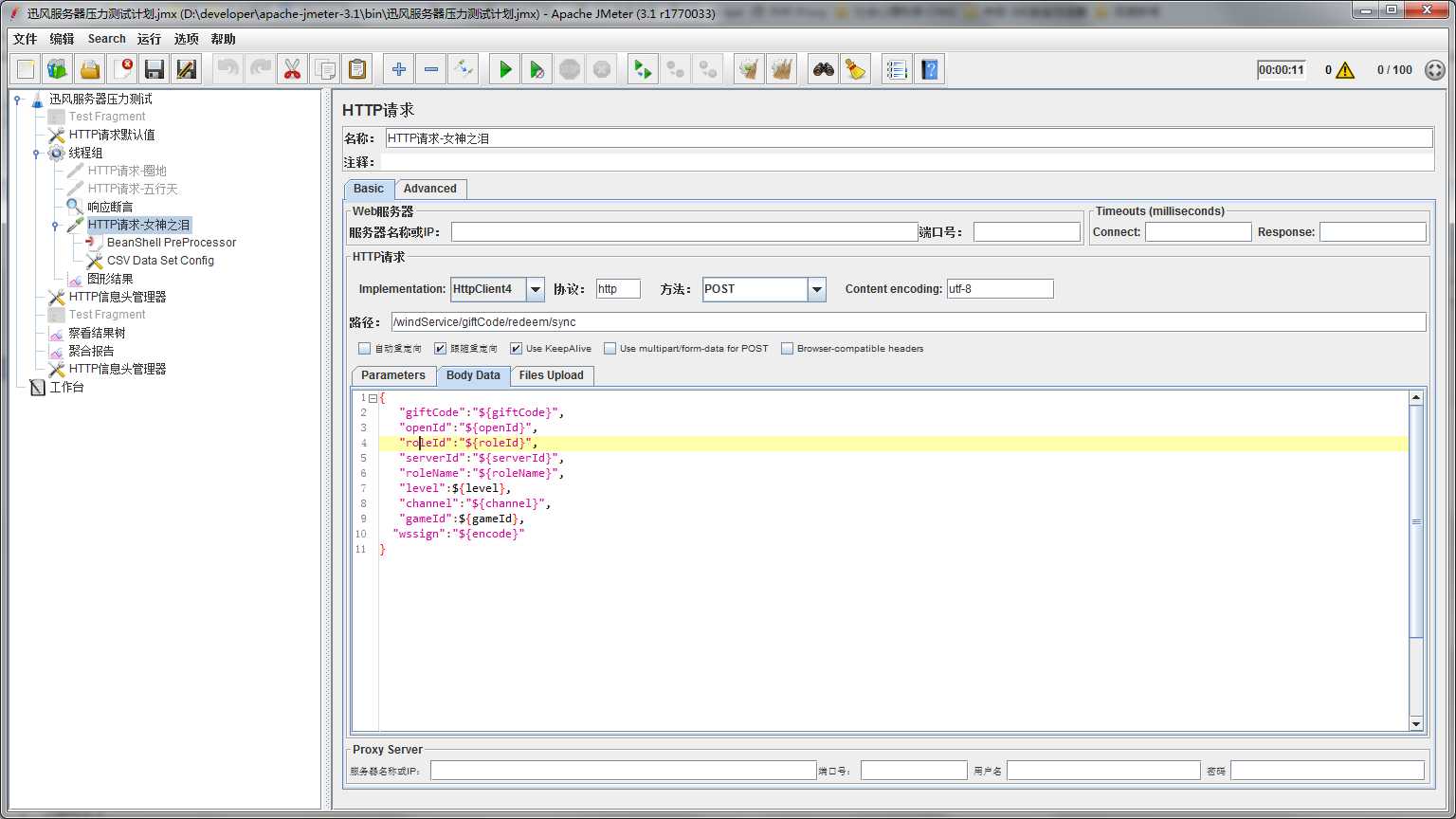Click the Open file toolbar icon
This screenshot has height=819, width=1456.
(90, 69)
